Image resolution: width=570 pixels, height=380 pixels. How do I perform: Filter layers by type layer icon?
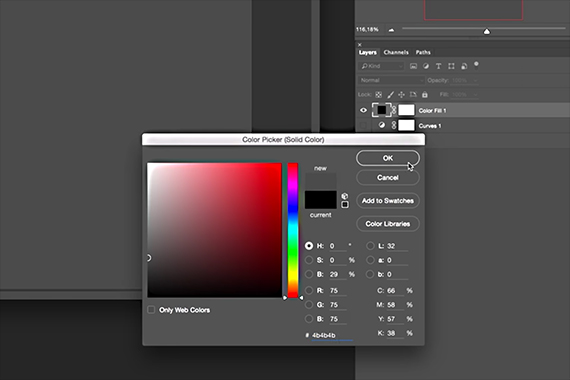pyautogui.click(x=438, y=66)
